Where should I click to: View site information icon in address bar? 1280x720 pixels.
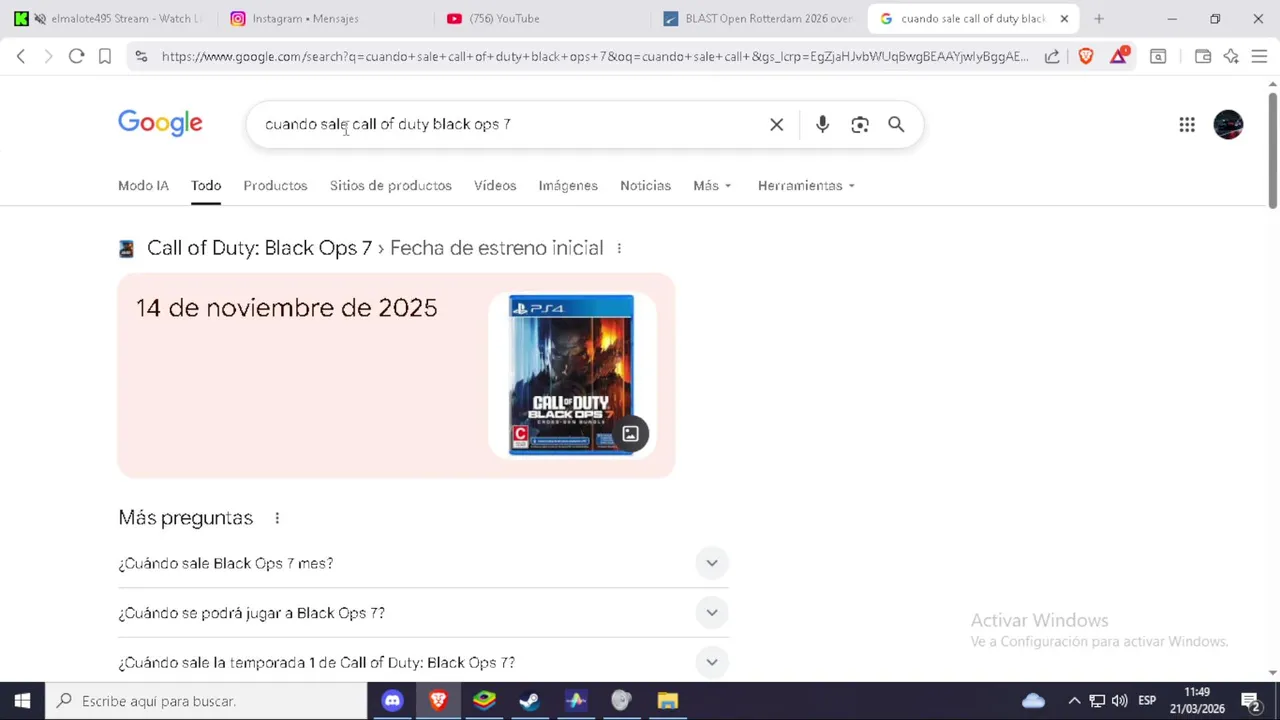[140, 56]
